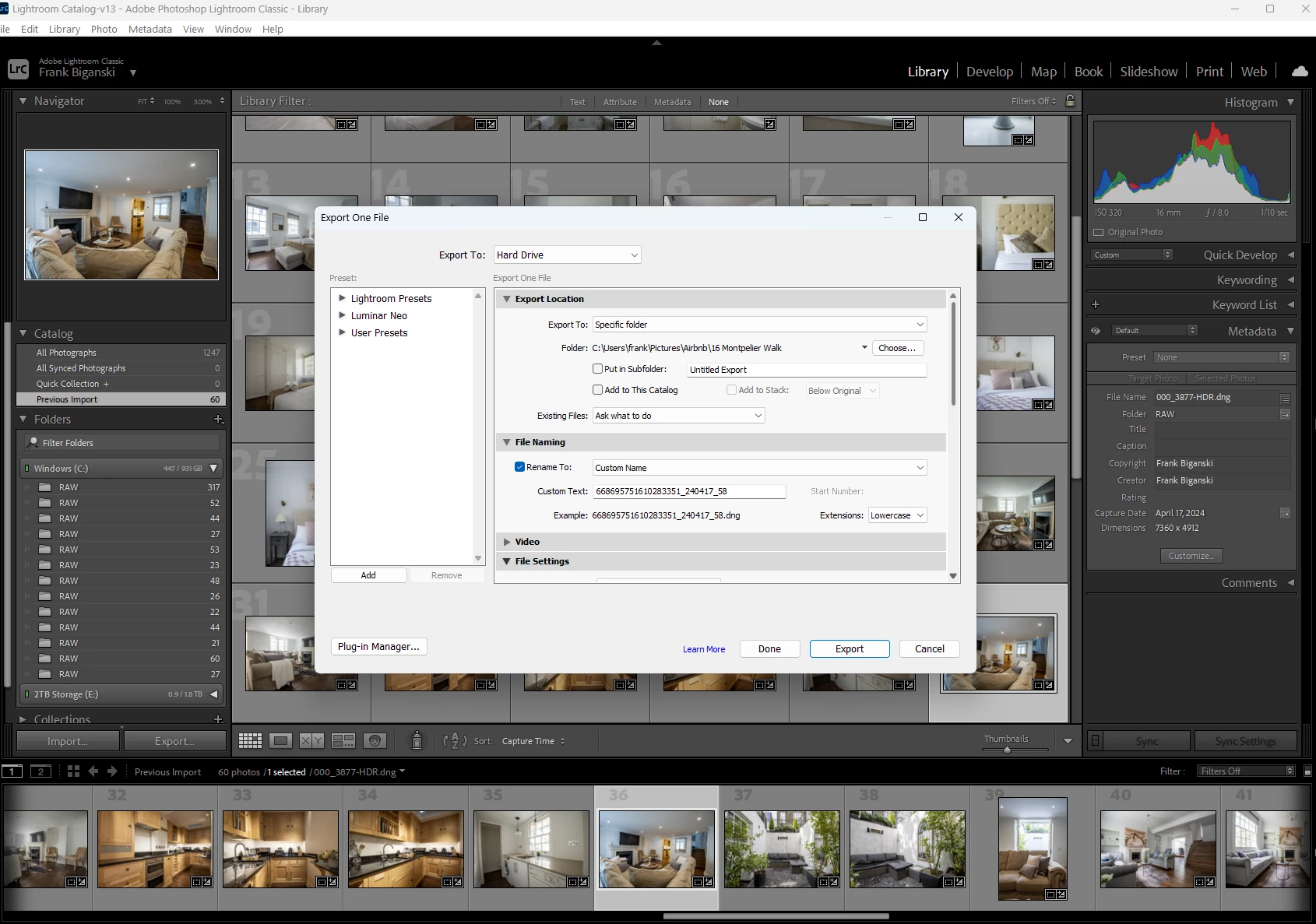Expand User Presets group

(x=342, y=332)
